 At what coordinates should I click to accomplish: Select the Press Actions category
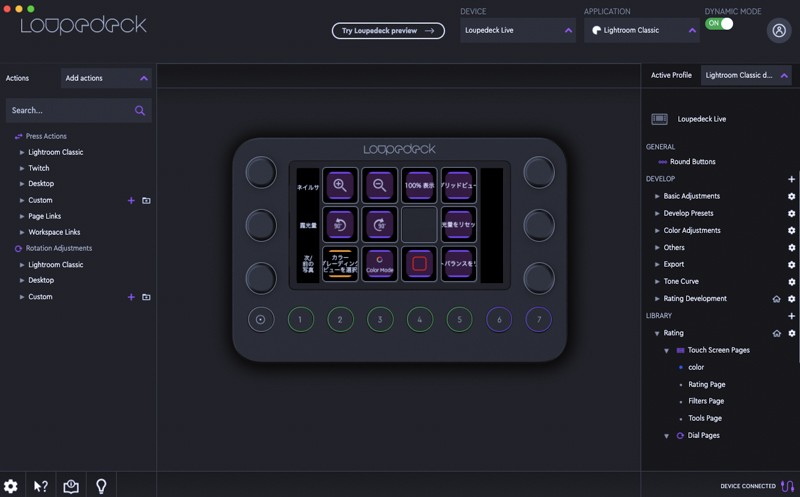pyautogui.click(x=46, y=136)
